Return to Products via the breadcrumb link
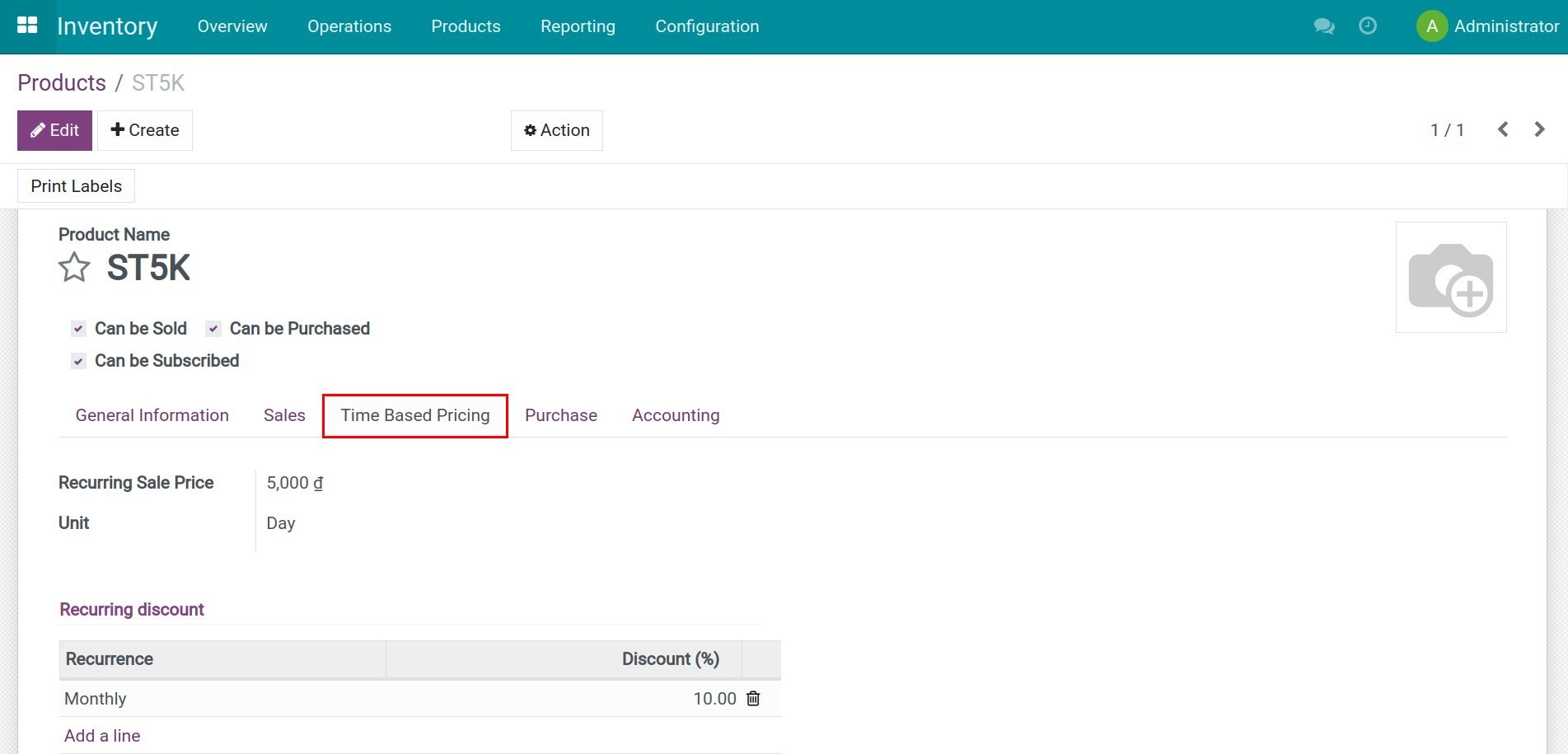 coord(61,82)
